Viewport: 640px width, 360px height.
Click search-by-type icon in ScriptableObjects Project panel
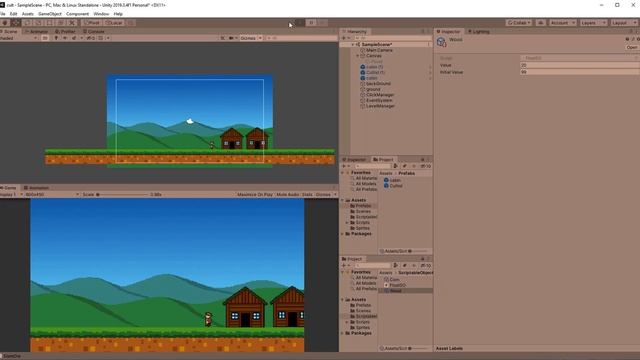point(396,265)
